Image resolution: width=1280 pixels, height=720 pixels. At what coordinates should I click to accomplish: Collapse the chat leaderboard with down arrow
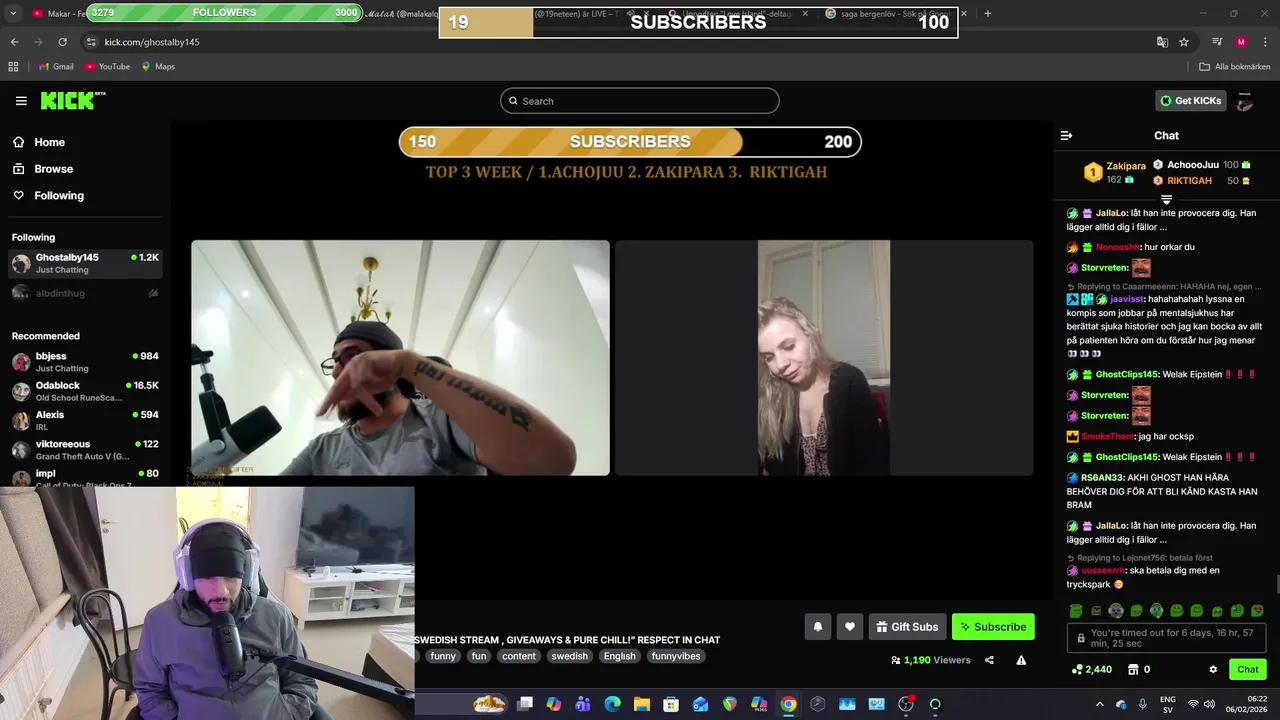[1166, 200]
